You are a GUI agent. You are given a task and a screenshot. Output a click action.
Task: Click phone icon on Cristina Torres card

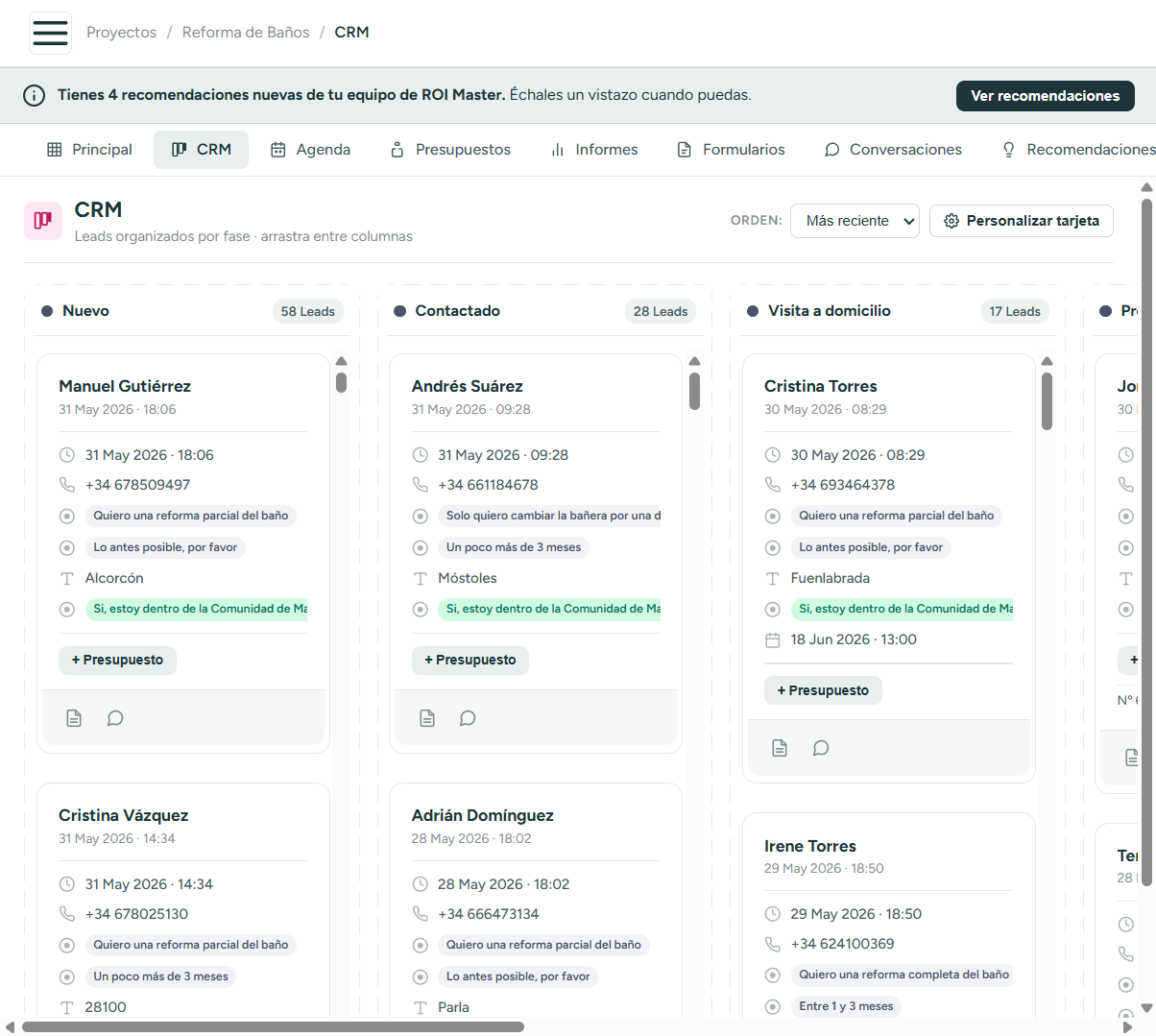click(x=773, y=485)
